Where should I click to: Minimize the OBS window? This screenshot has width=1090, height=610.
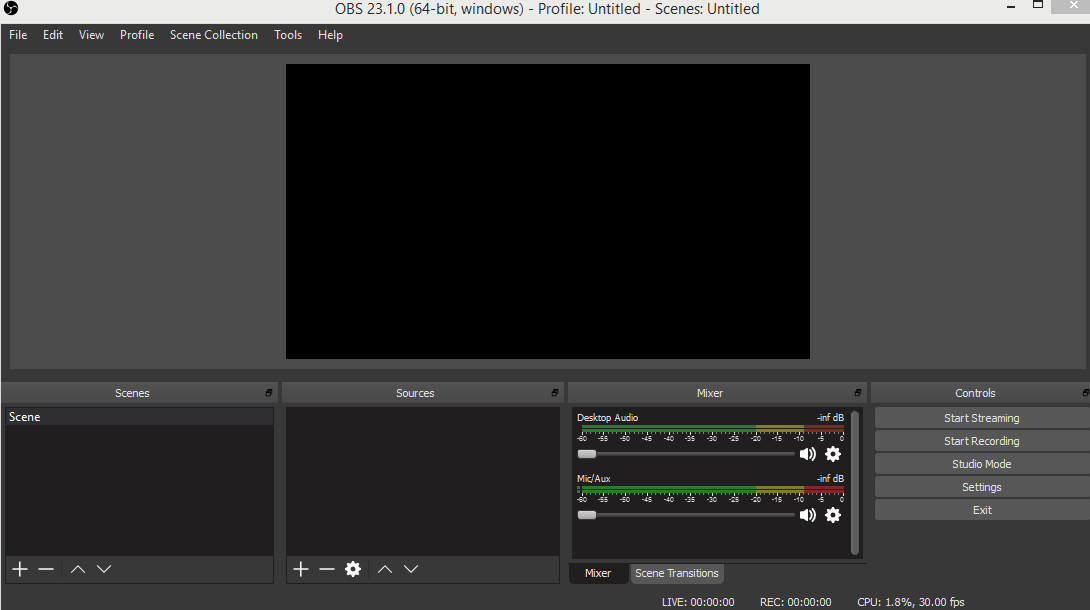tap(1011, 7)
